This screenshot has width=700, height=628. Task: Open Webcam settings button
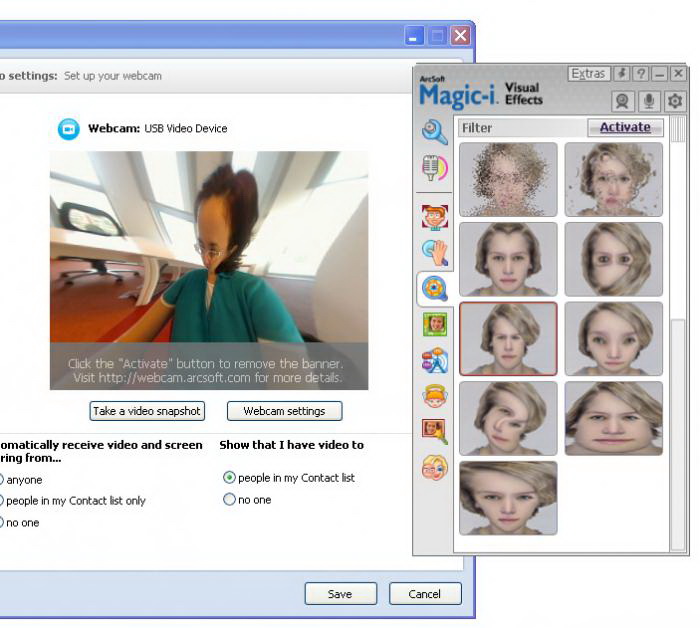tap(284, 411)
